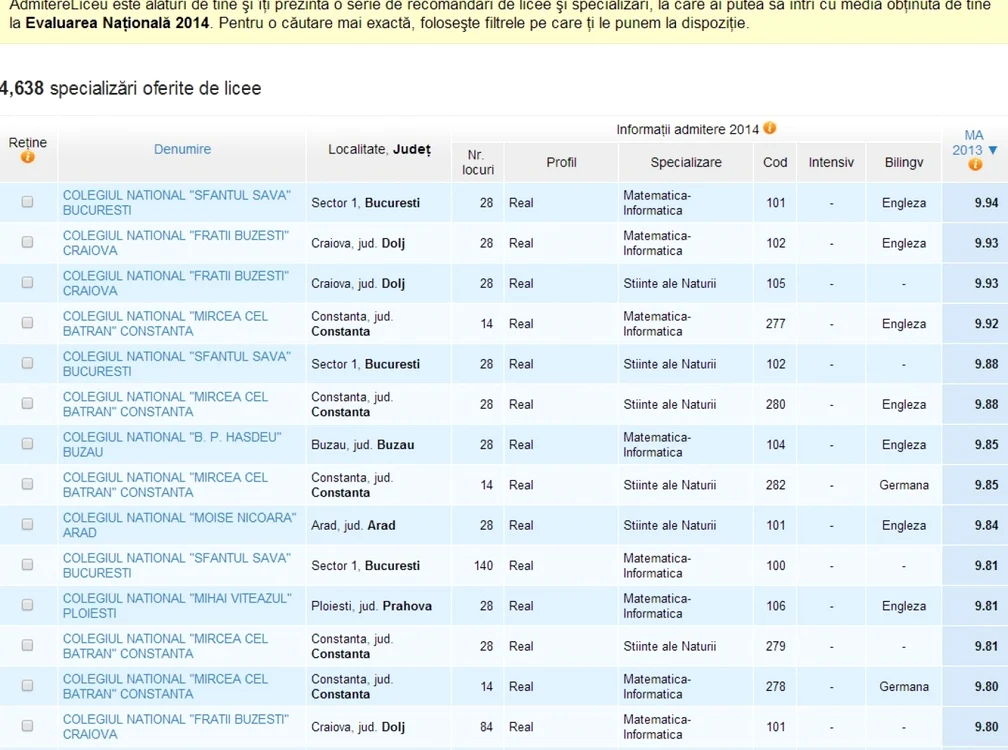The image size is (1008, 750).
Task: Open Colegiul National B. P. Hasdeu Buzau link
Action: 172,445
